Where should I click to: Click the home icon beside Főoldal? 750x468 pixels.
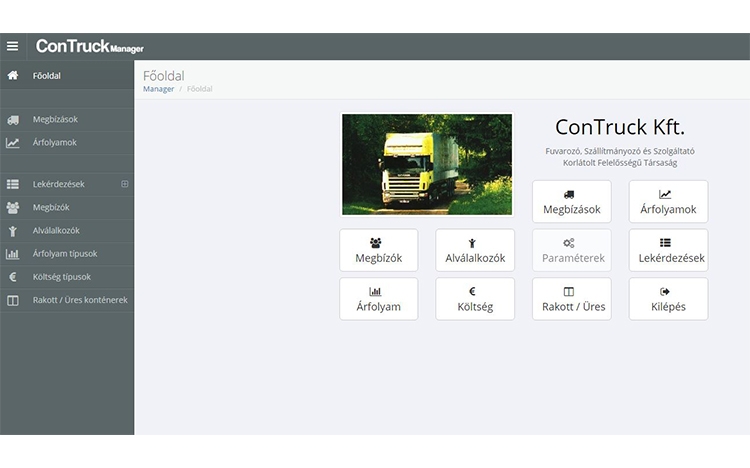coord(12,75)
